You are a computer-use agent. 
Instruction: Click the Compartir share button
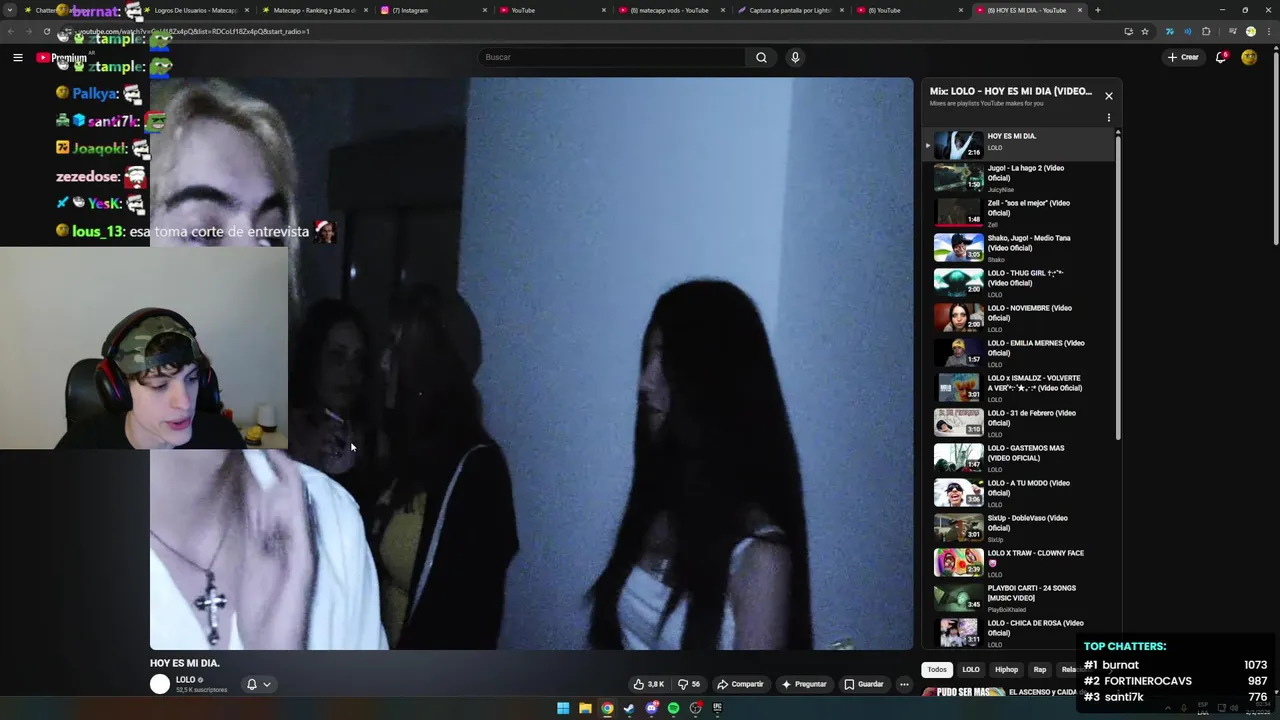(x=740, y=684)
